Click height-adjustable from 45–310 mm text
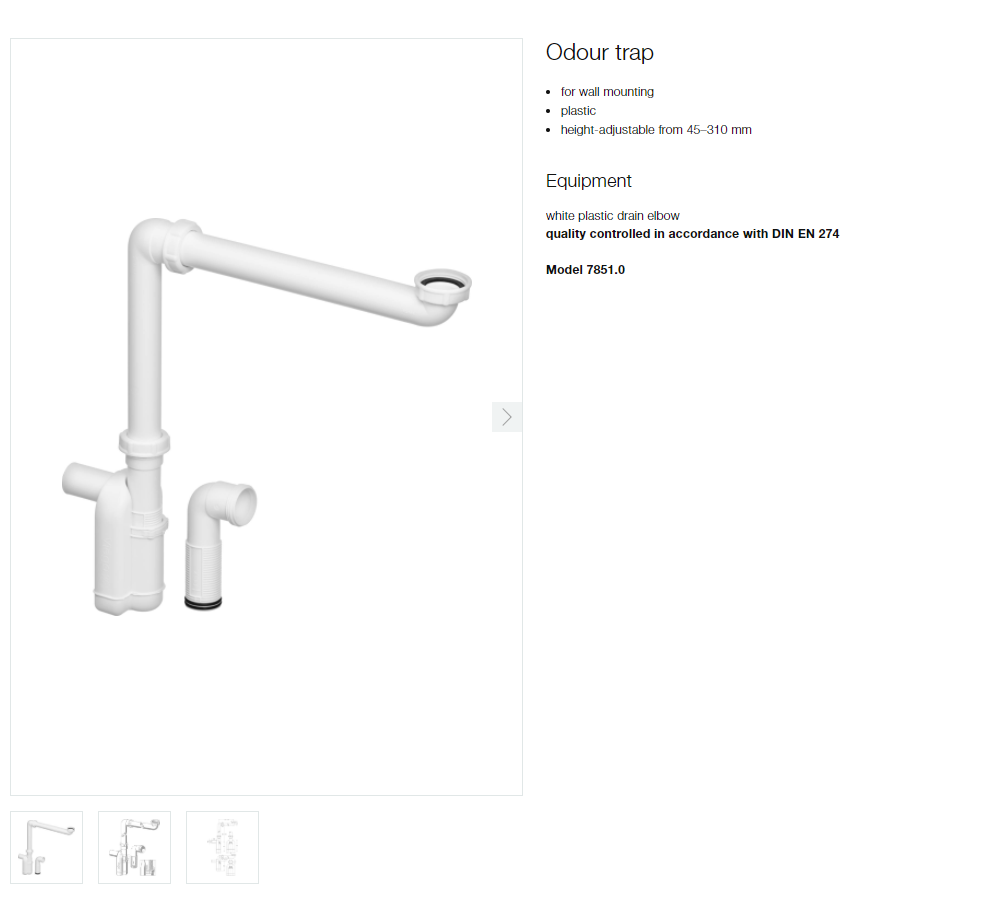1000x911 pixels. click(656, 130)
